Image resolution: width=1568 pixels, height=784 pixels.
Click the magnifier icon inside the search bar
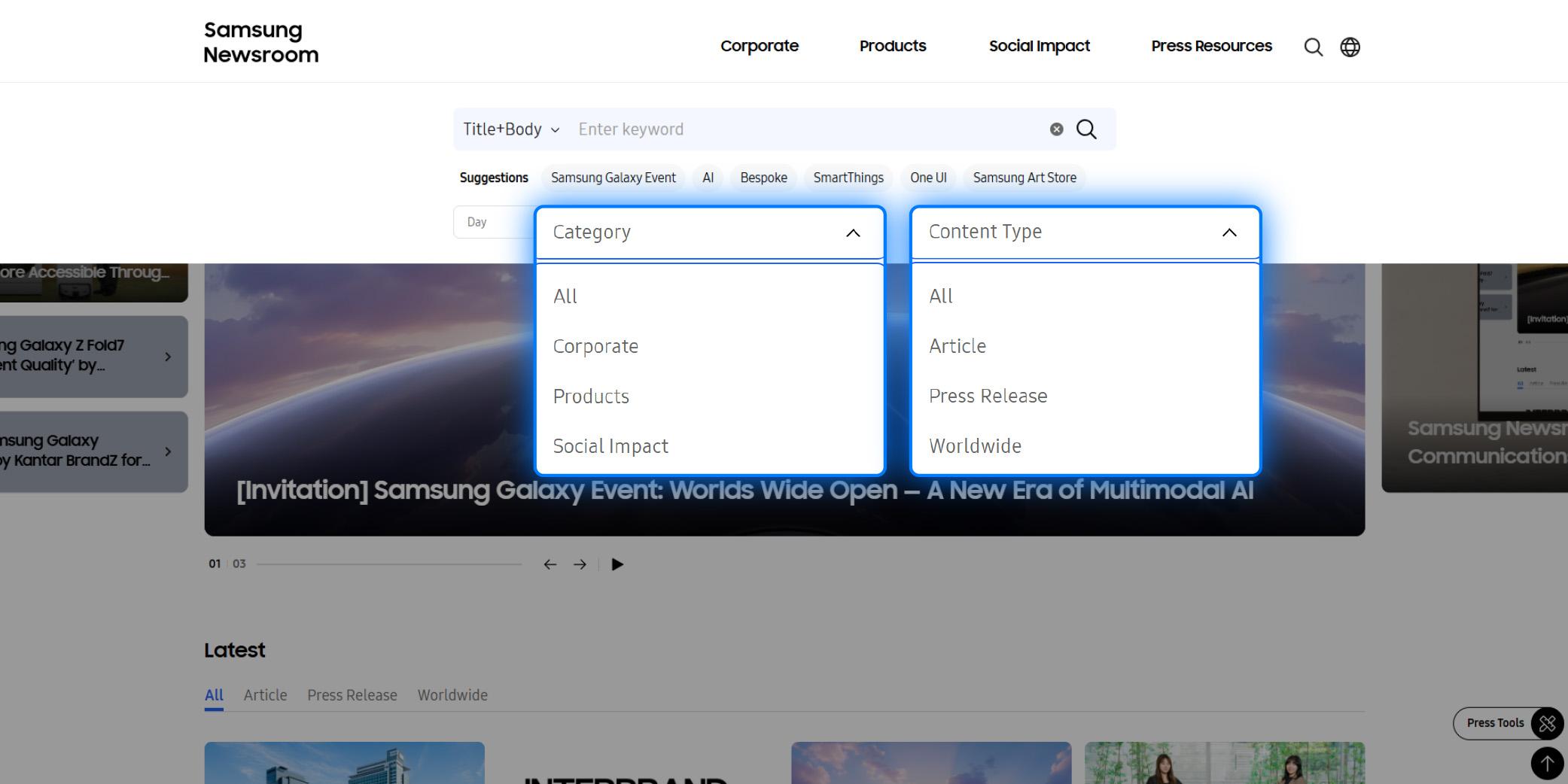click(x=1086, y=129)
